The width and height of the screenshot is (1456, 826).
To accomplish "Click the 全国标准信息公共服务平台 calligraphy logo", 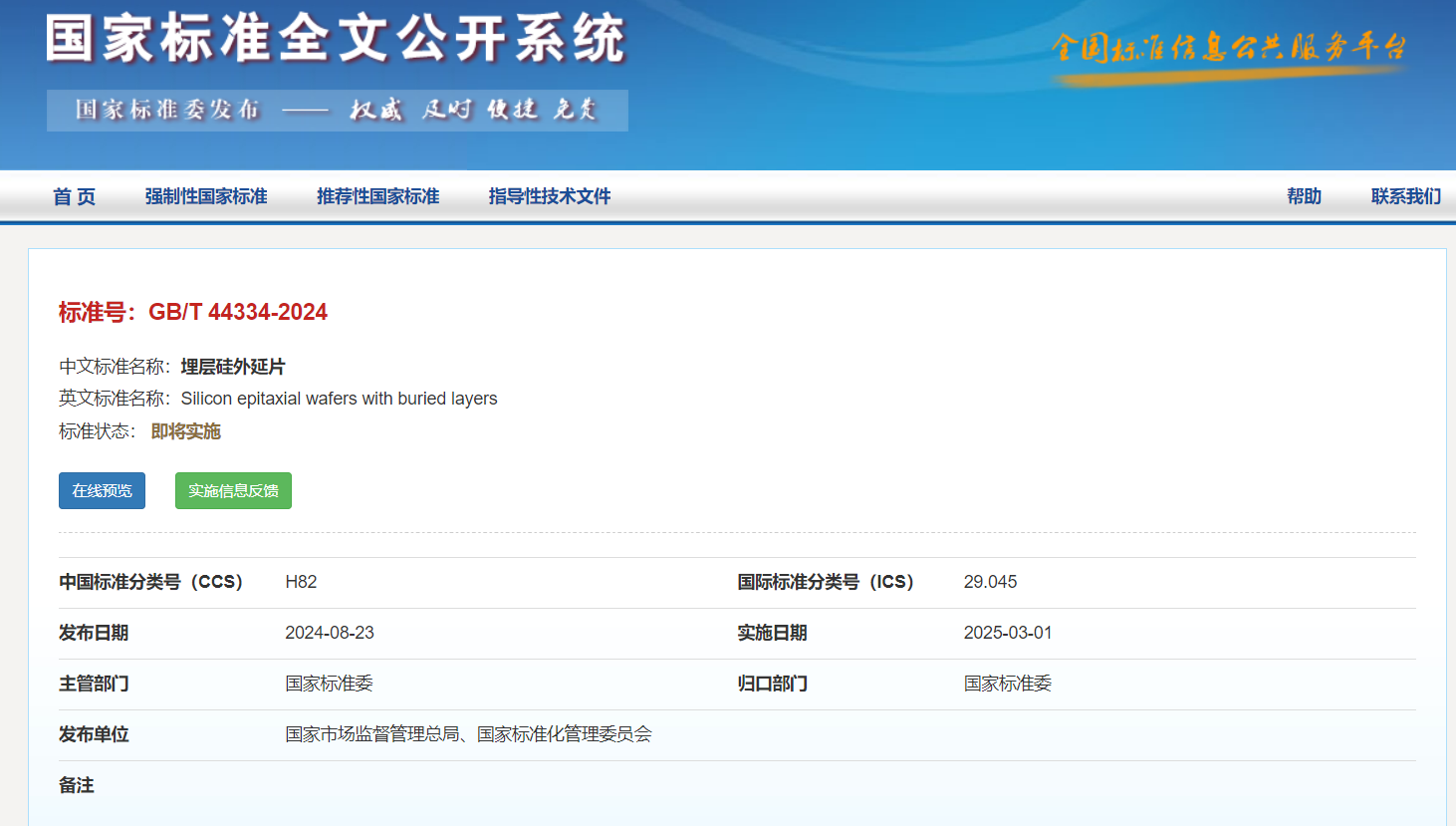I will (x=1229, y=49).
